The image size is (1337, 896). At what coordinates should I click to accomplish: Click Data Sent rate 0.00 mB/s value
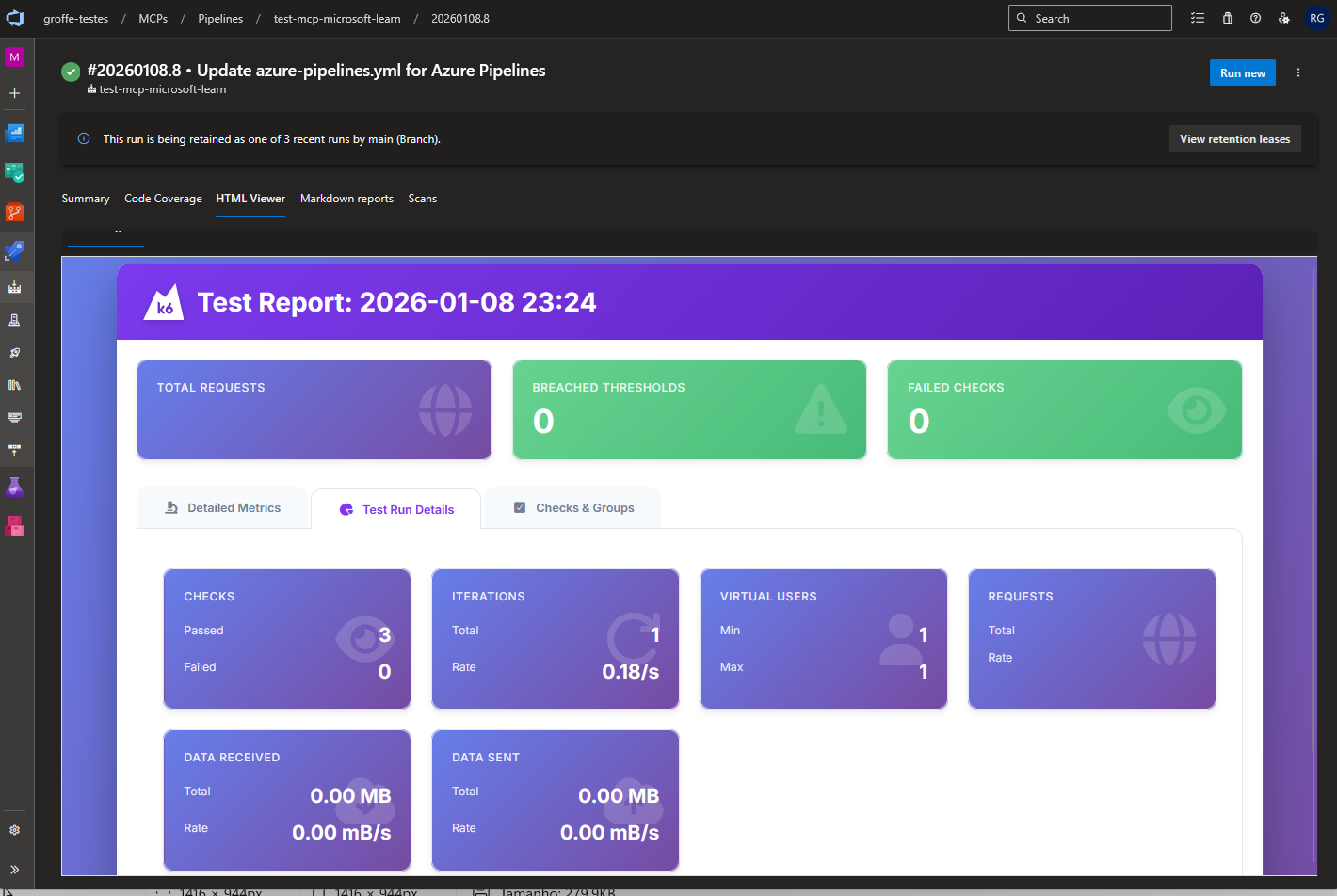coord(609,833)
